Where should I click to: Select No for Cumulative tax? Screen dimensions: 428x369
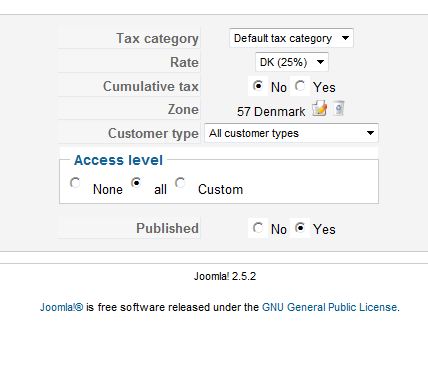(258, 86)
